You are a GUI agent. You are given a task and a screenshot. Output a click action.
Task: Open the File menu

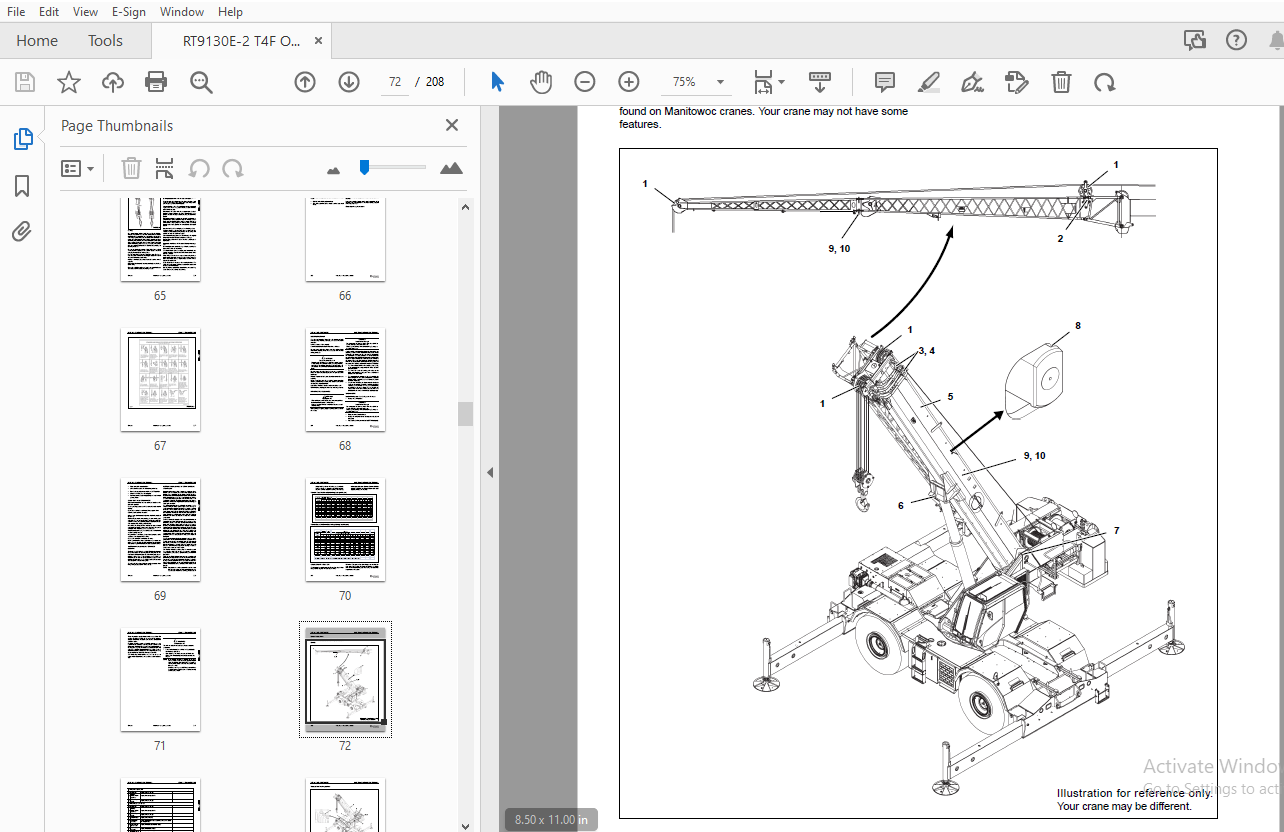click(16, 11)
